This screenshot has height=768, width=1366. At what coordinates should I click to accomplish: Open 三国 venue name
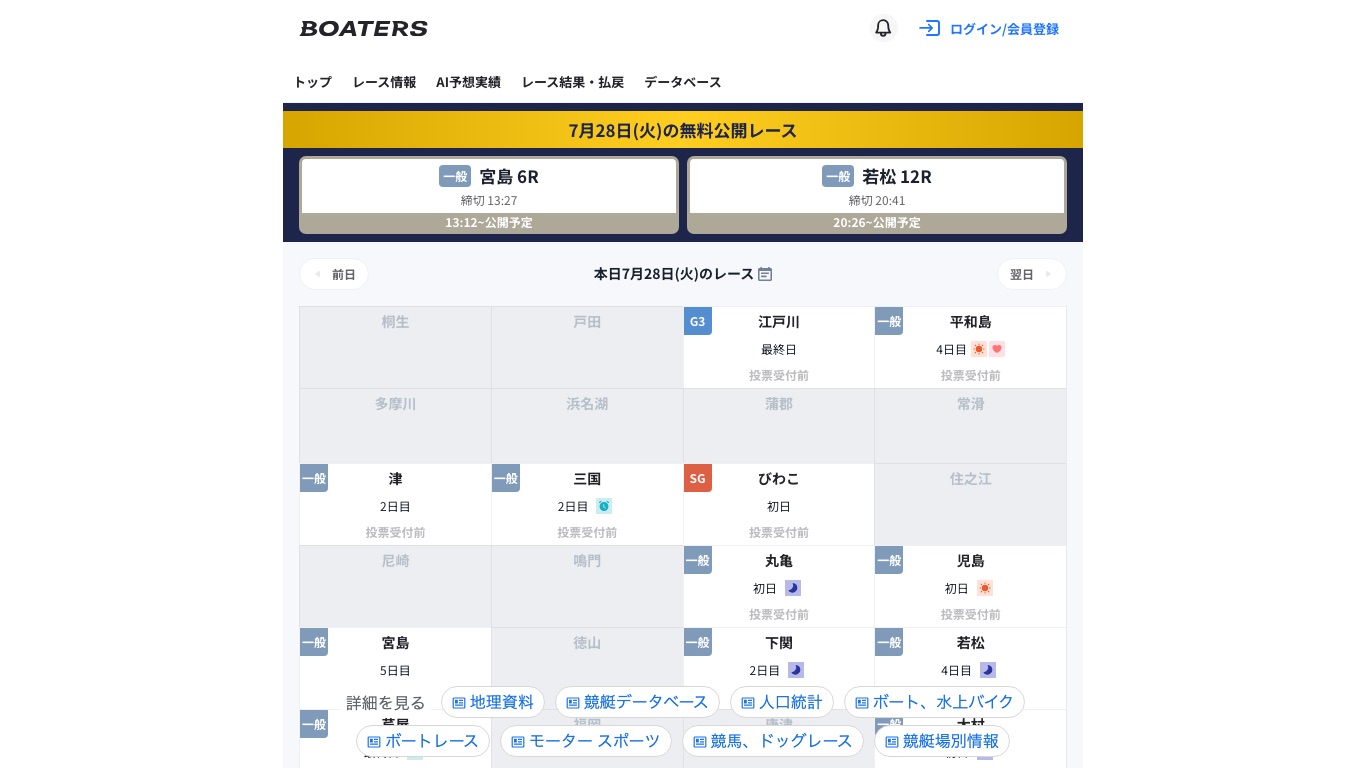click(x=587, y=479)
